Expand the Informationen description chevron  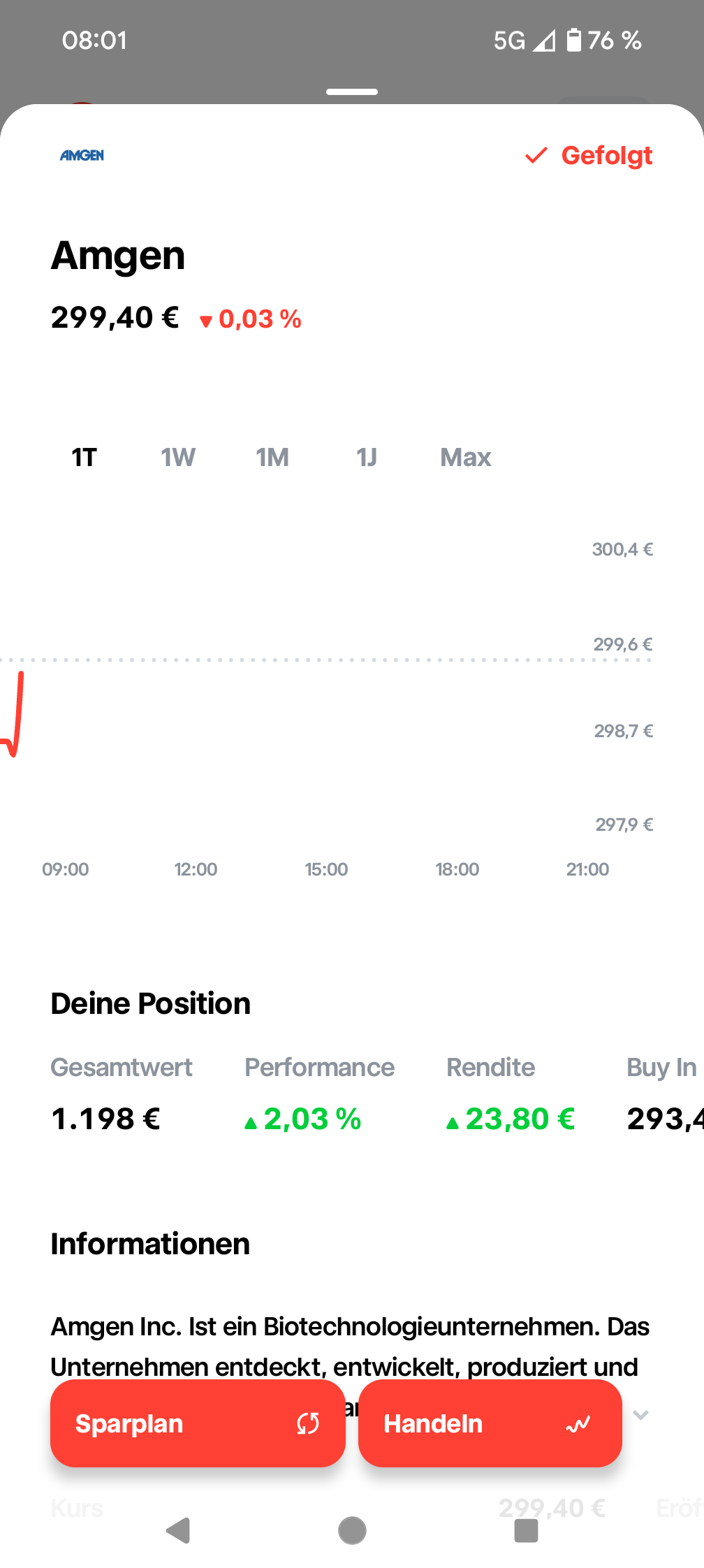(x=640, y=1415)
